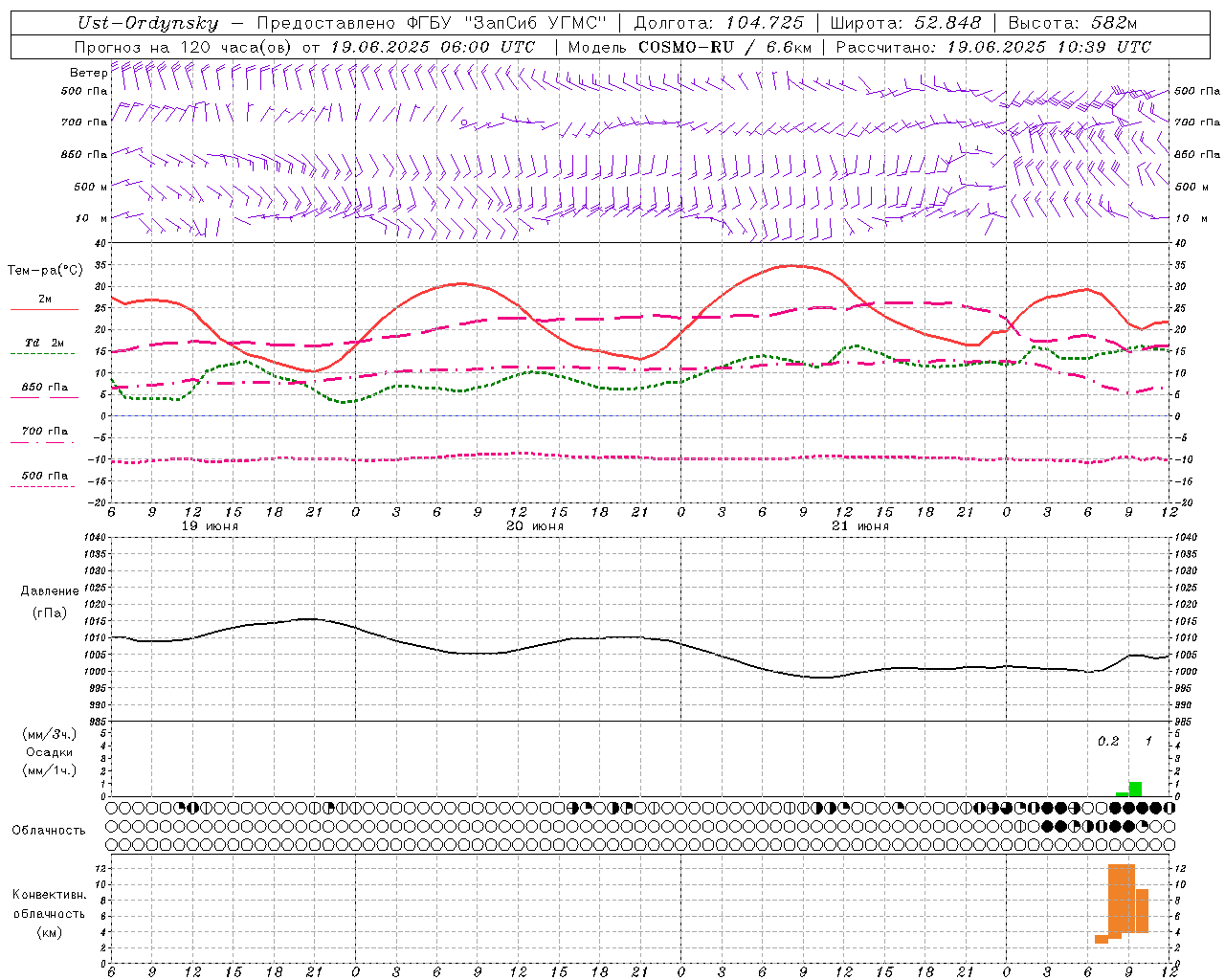Select the 500 гПа label in temperature legend
1225x980 pixels.
45,476
